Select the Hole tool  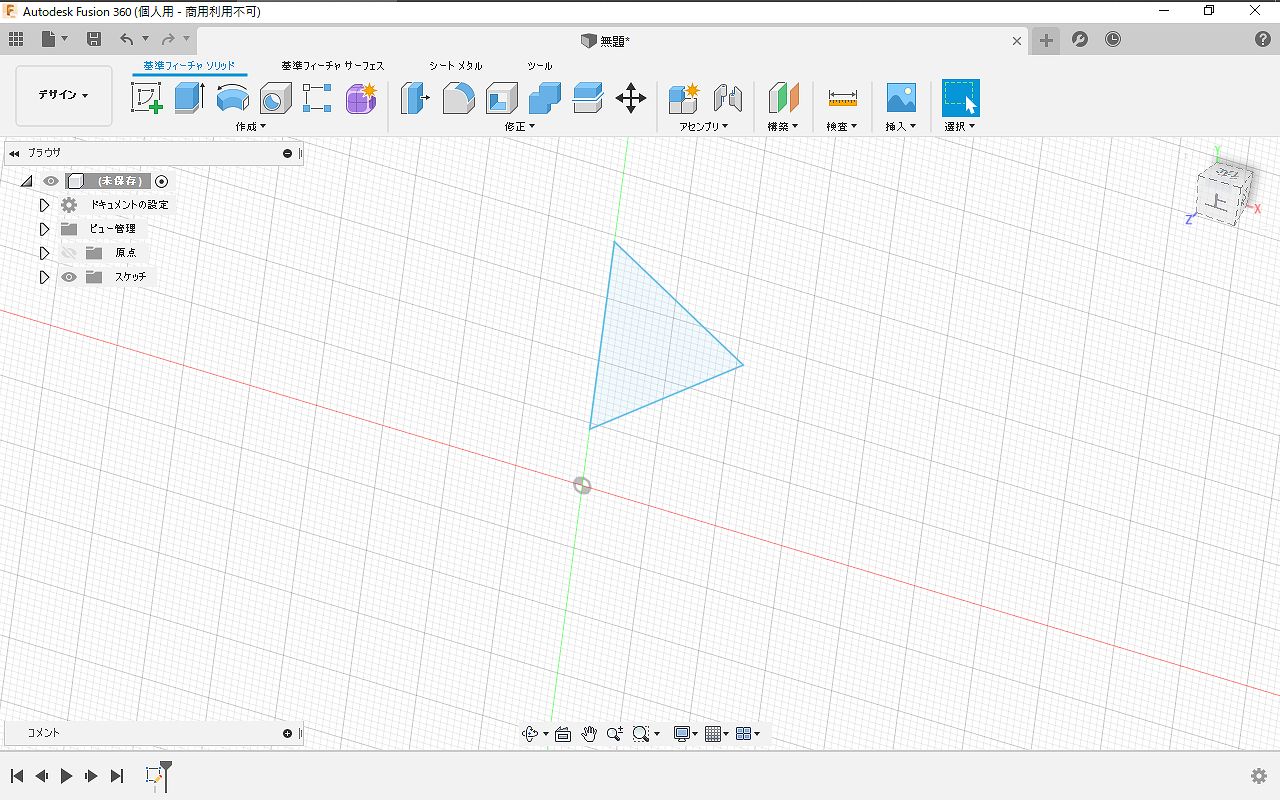click(x=275, y=98)
